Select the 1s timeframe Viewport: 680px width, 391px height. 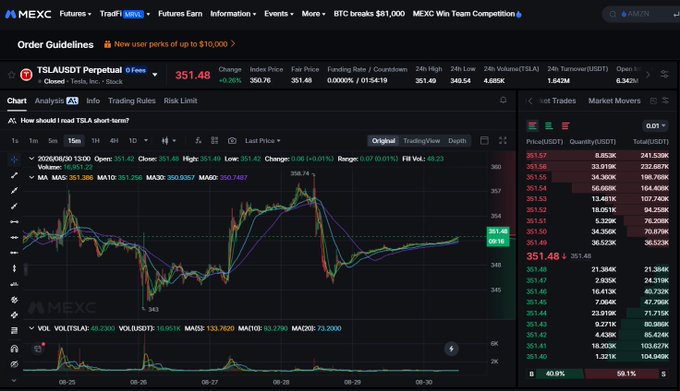15,140
